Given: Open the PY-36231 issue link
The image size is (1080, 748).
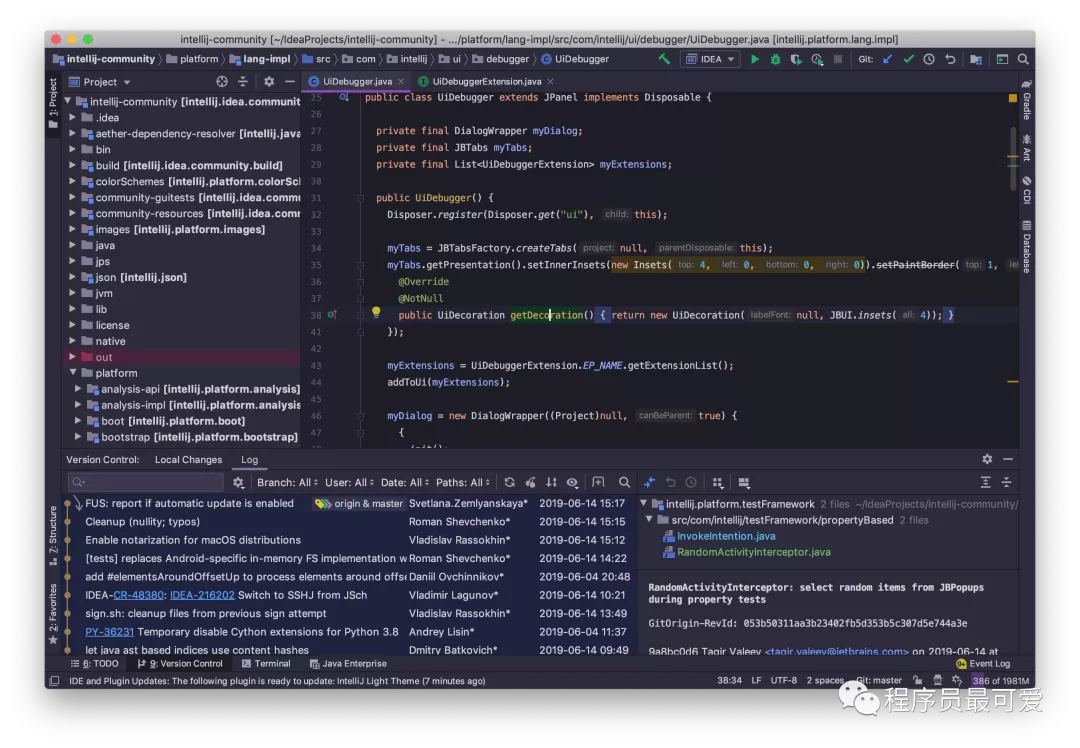Looking at the screenshot, I should [x=110, y=632].
